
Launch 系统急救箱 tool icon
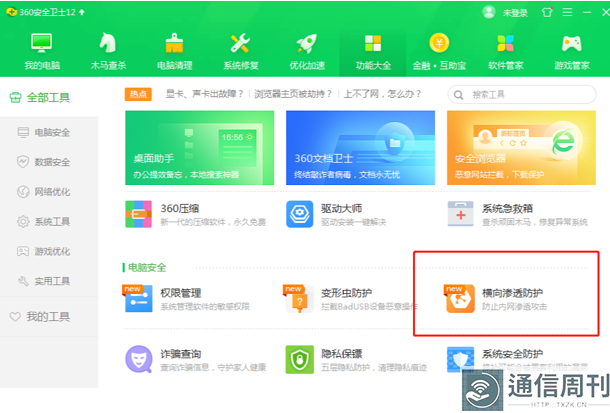pos(461,214)
